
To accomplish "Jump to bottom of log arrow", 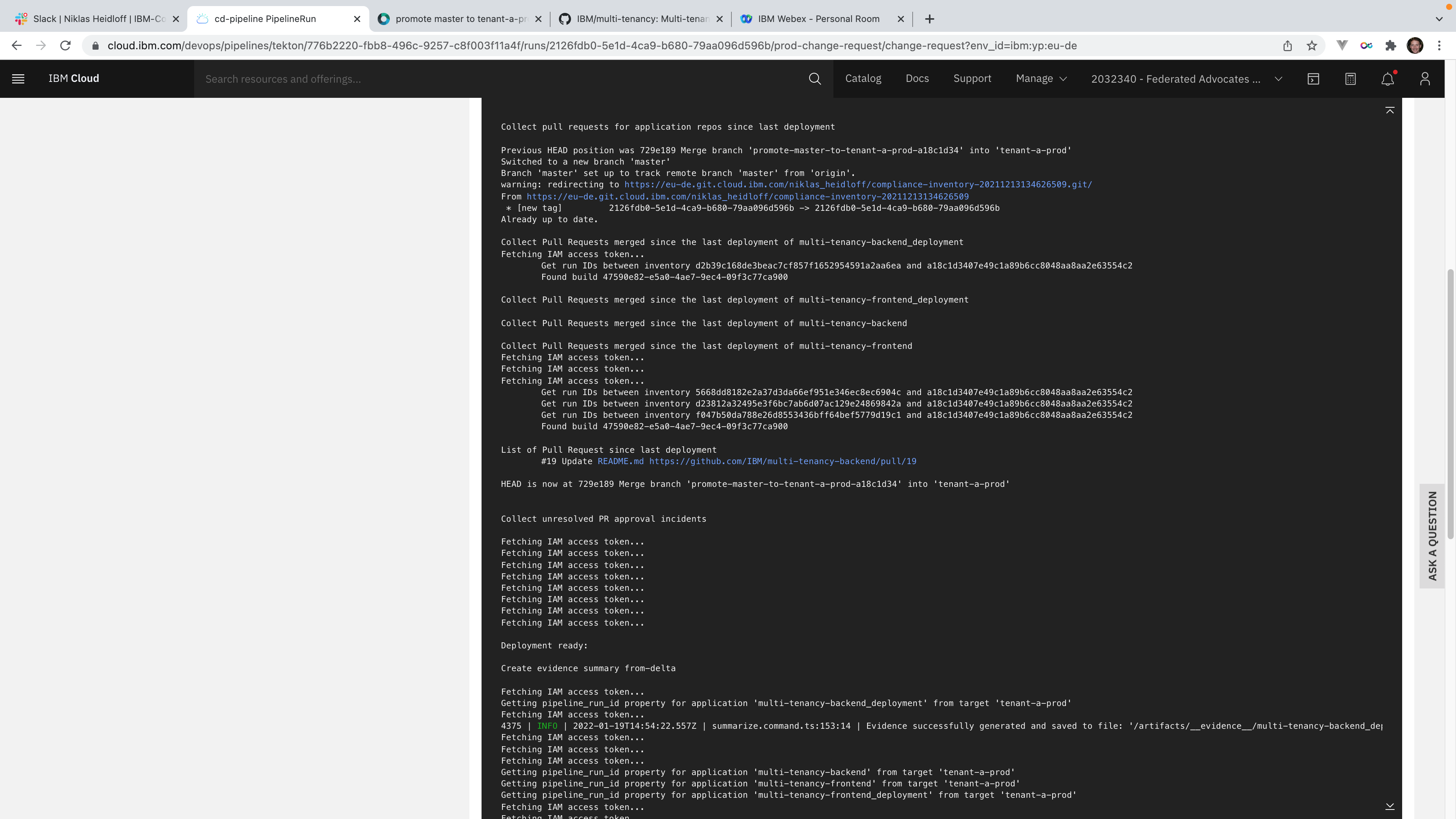I will 1390,806.
